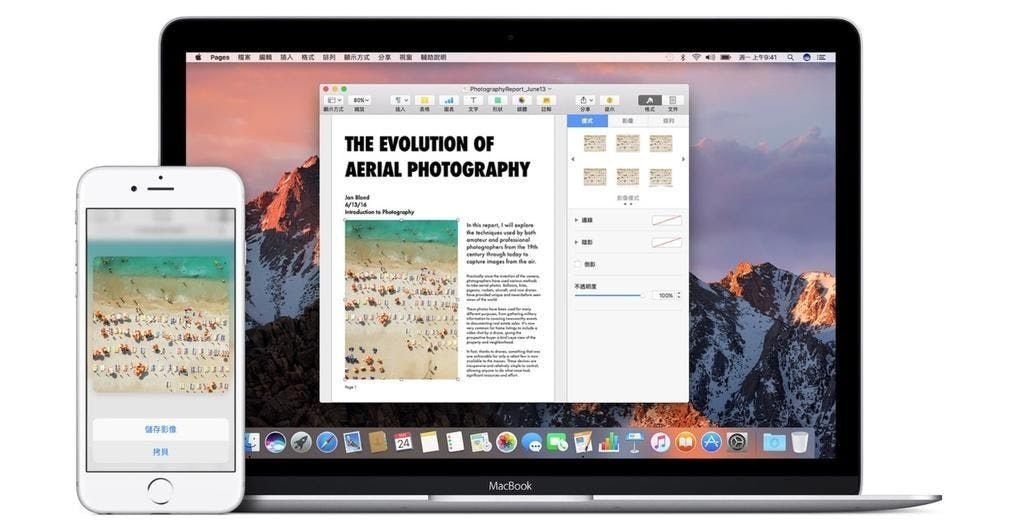The image size is (1024, 532).
Task: Open Notes from the Dock
Action: (429, 442)
